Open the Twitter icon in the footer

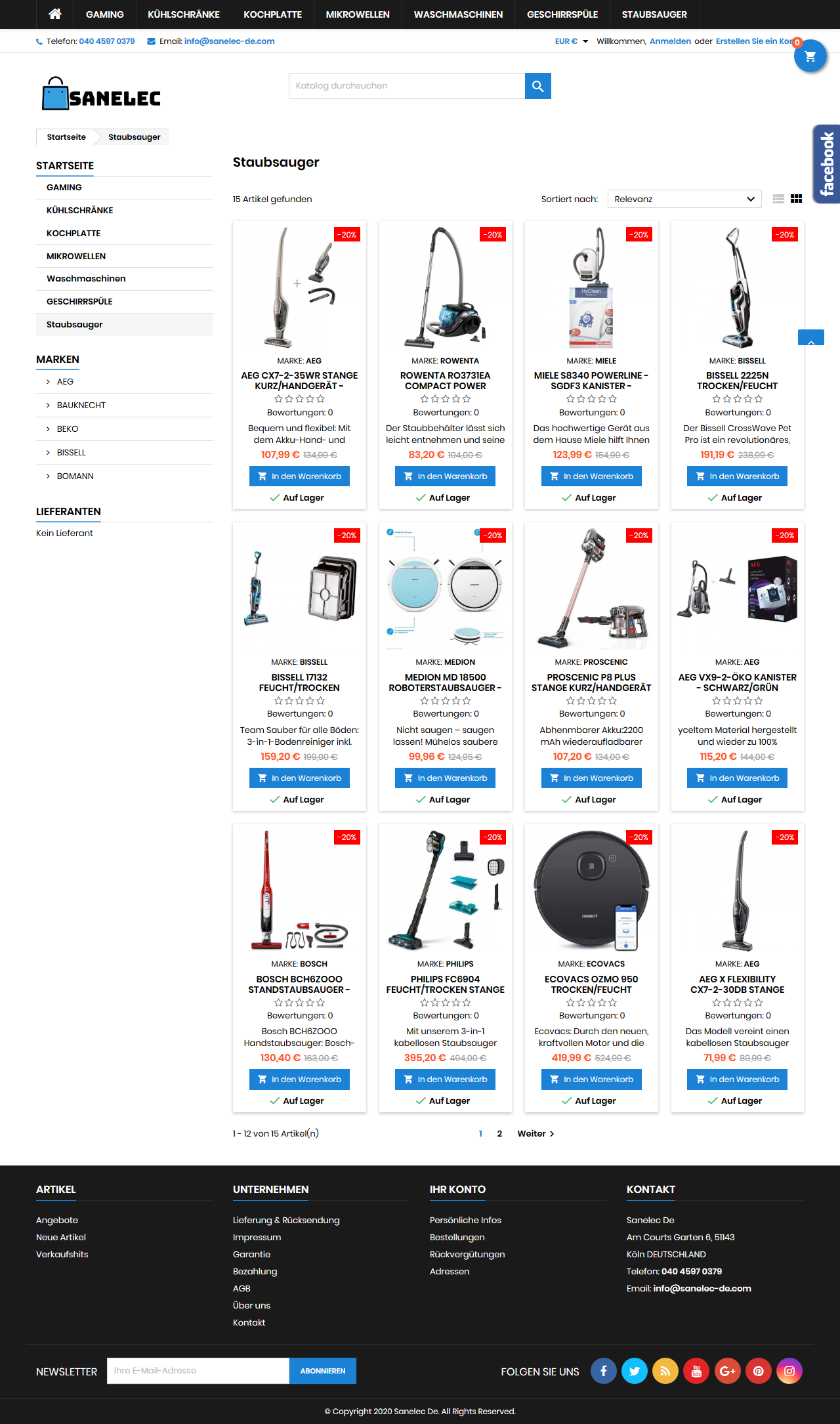(635, 1371)
